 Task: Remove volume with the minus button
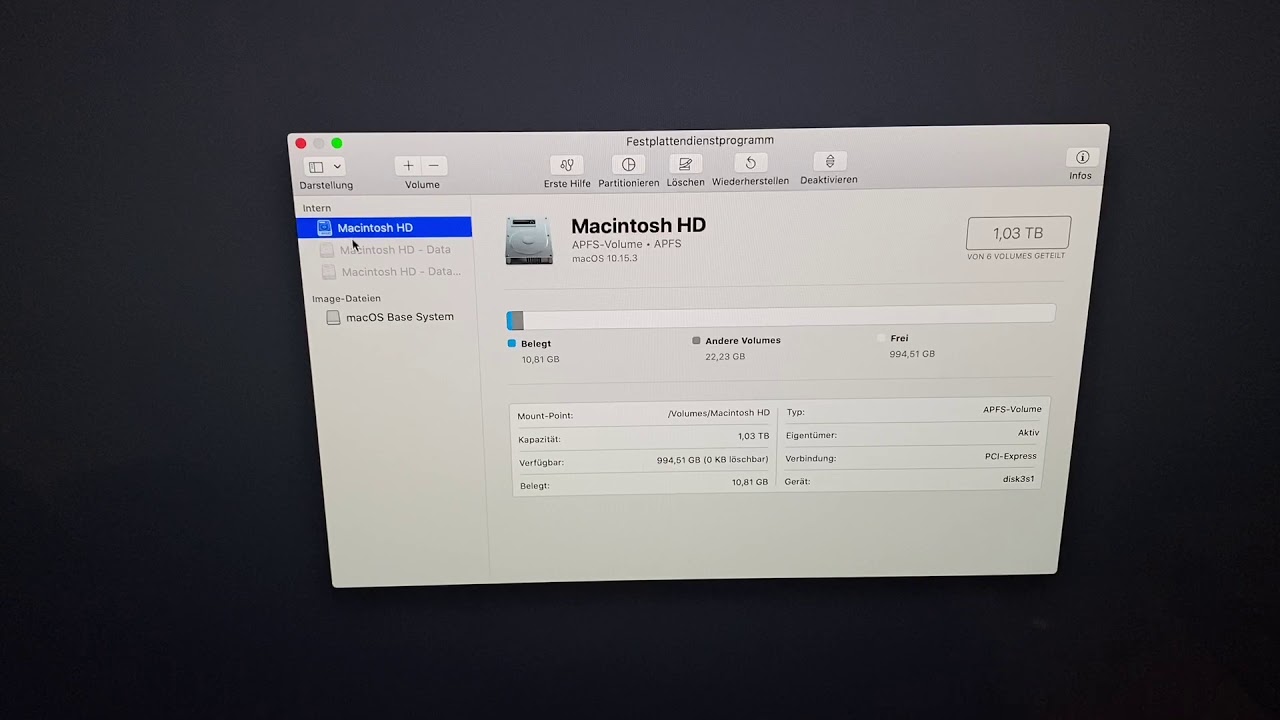pyautogui.click(x=434, y=166)
